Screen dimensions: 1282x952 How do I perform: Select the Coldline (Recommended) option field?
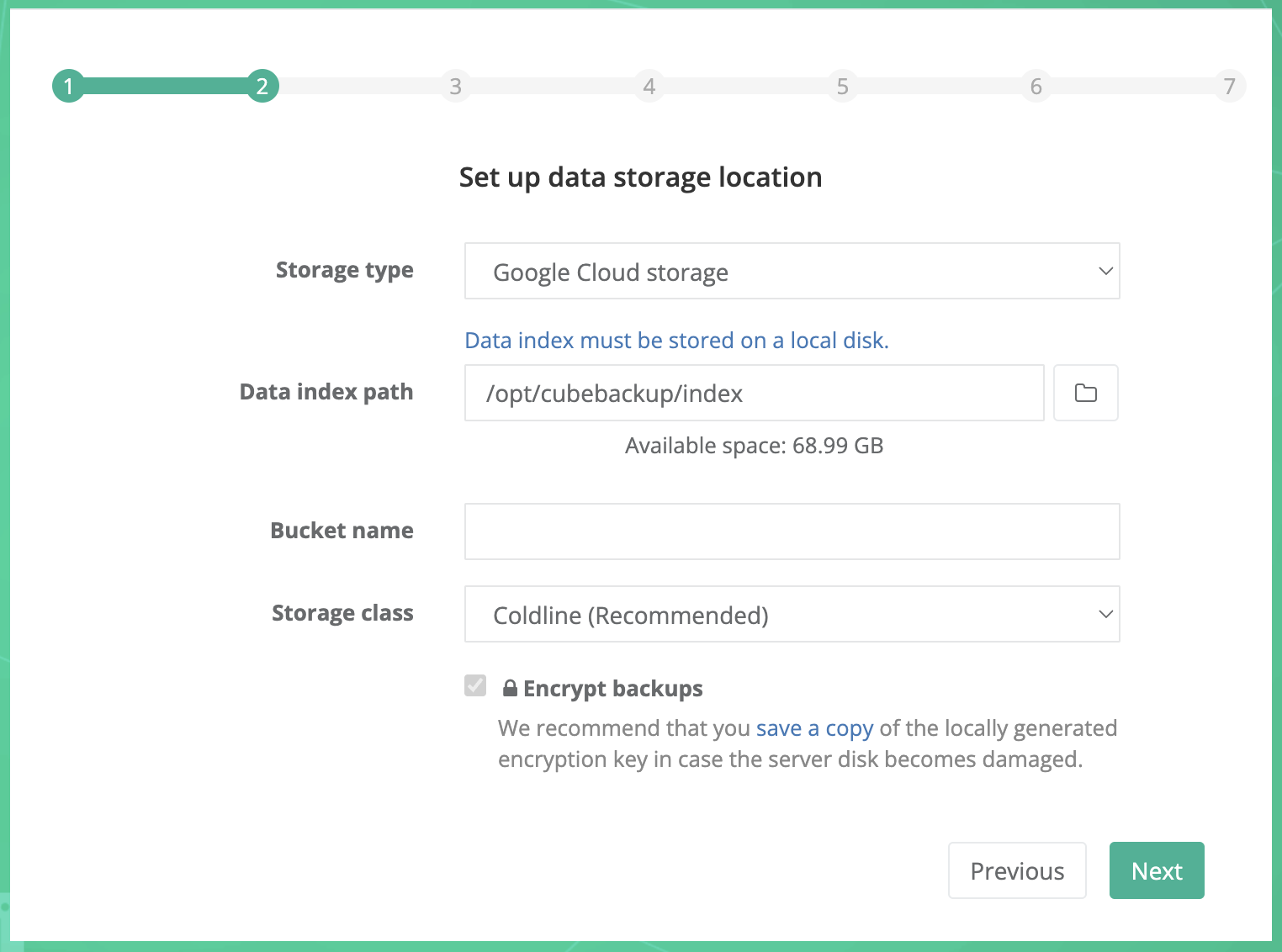791,614
